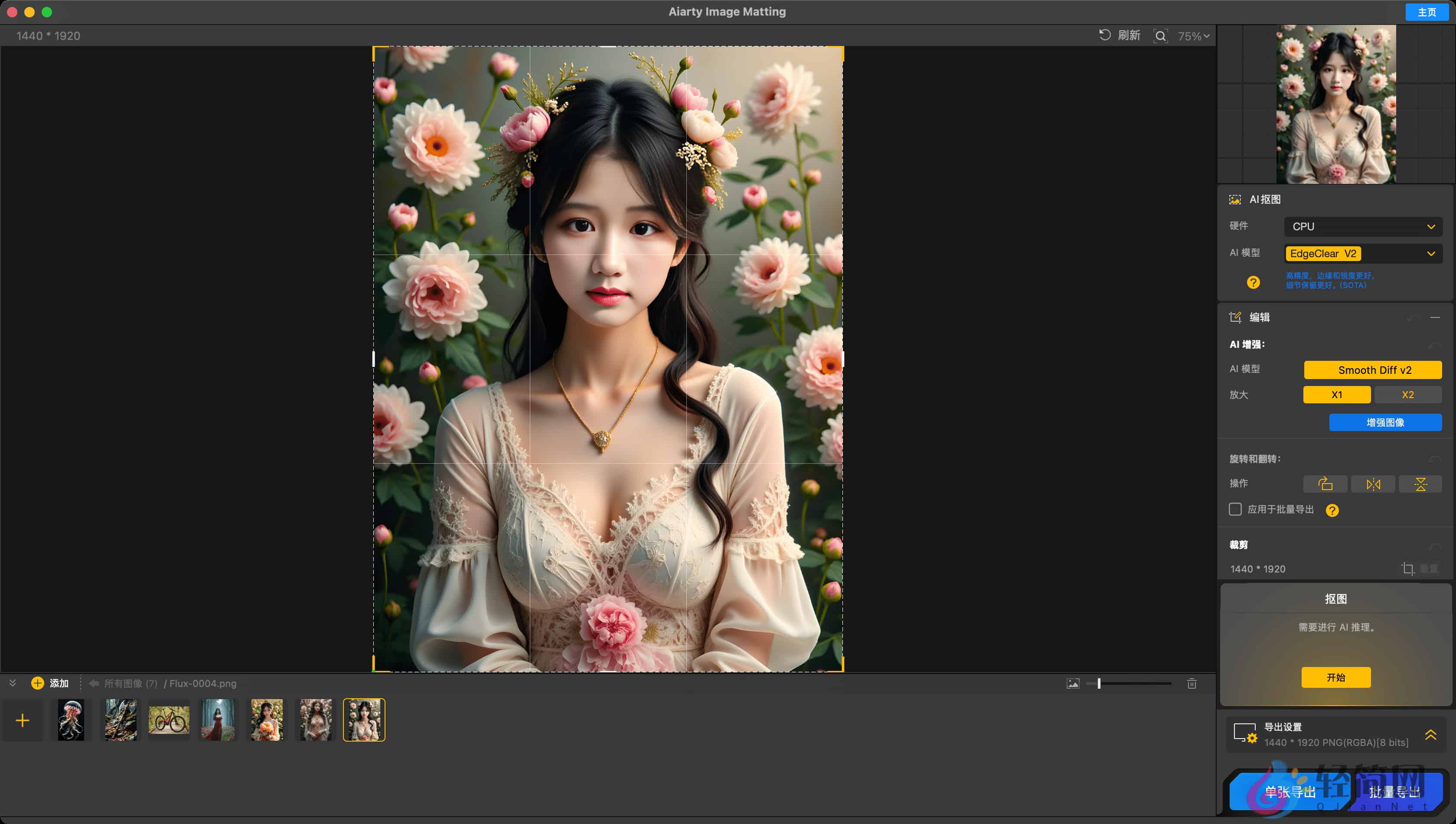
Task: Click the horizontal flip icon in operations row
Action: pyautogui.click(x=1373, y=484)
